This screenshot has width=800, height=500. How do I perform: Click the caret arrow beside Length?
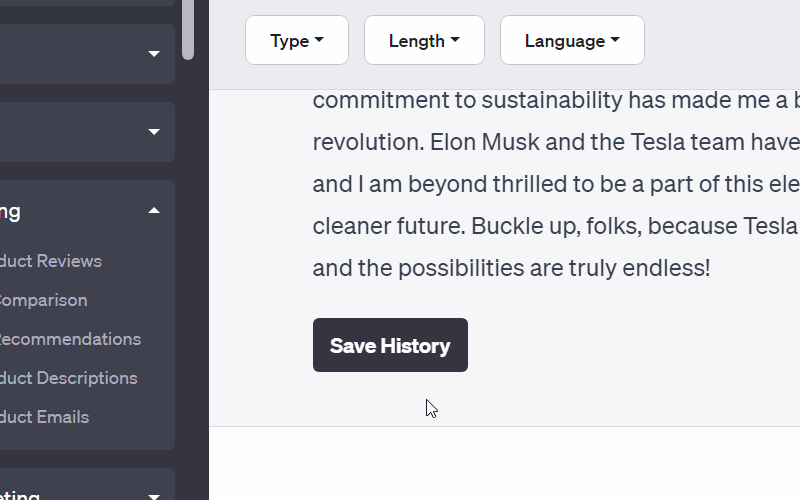coord(455,41)
